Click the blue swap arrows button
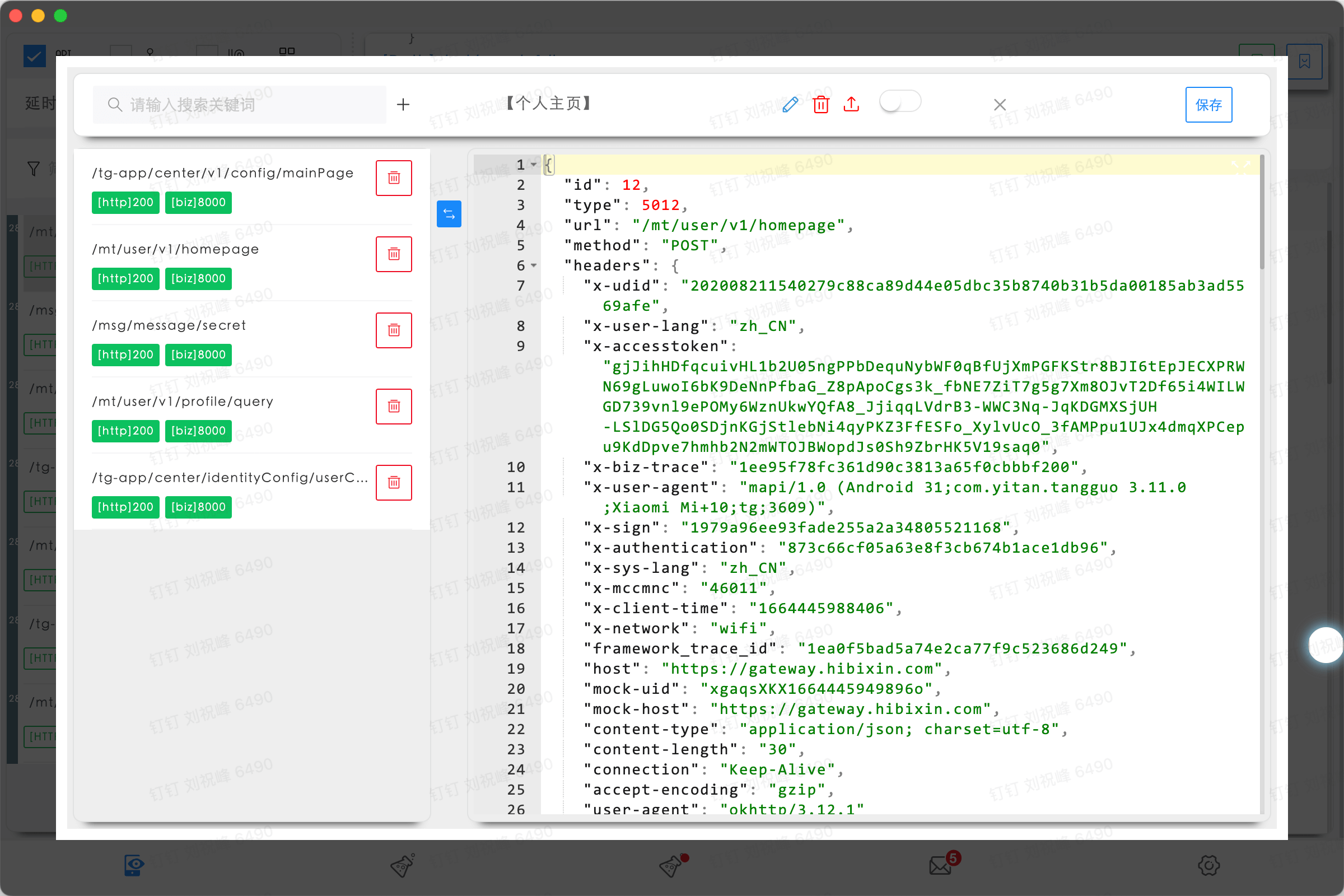 click(449, 214)
